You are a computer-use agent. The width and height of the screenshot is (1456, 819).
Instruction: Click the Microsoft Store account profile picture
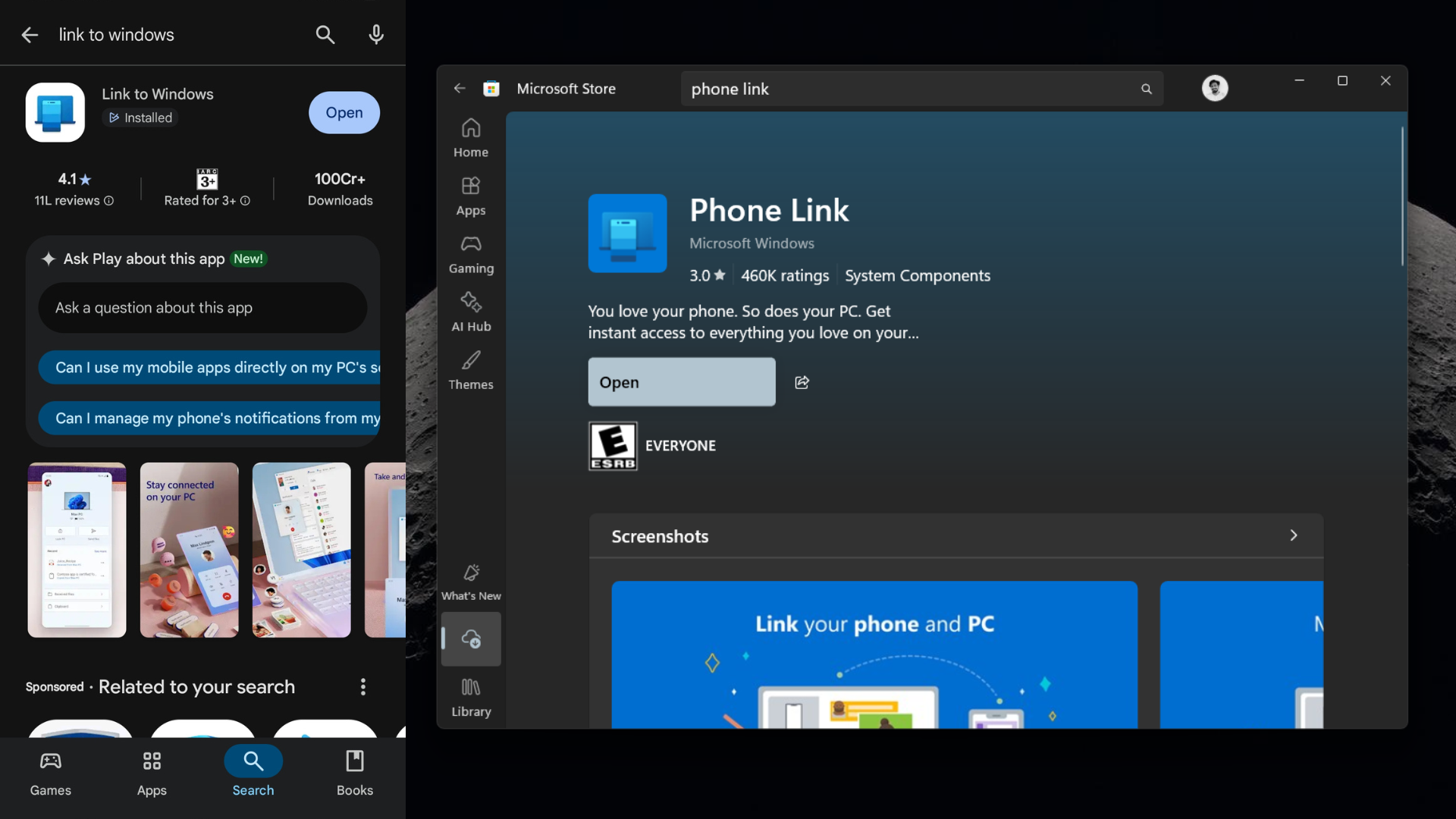pos(1215,88)
